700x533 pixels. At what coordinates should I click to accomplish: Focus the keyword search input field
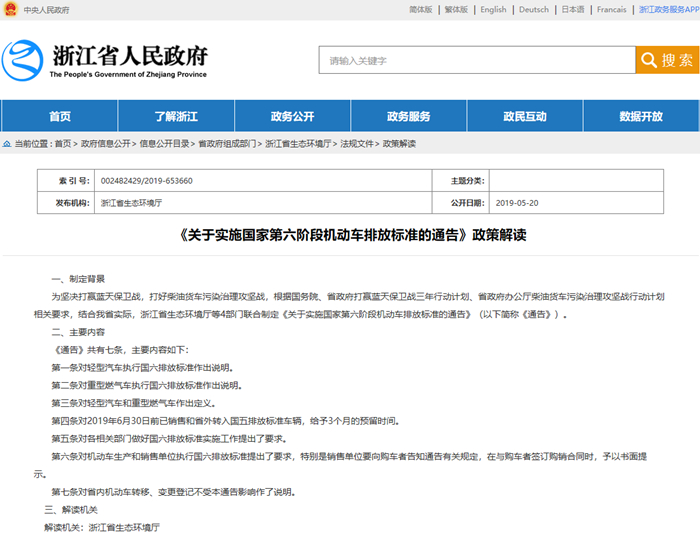476,60
